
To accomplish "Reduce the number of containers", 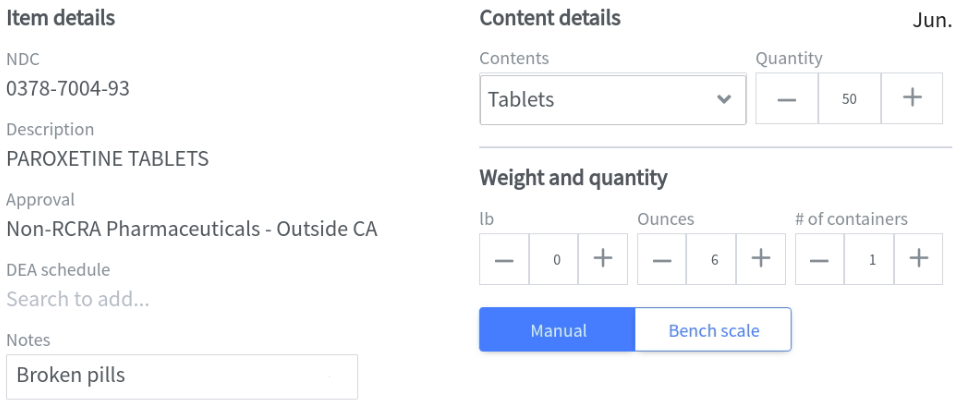I will click(x=820, y=259).
